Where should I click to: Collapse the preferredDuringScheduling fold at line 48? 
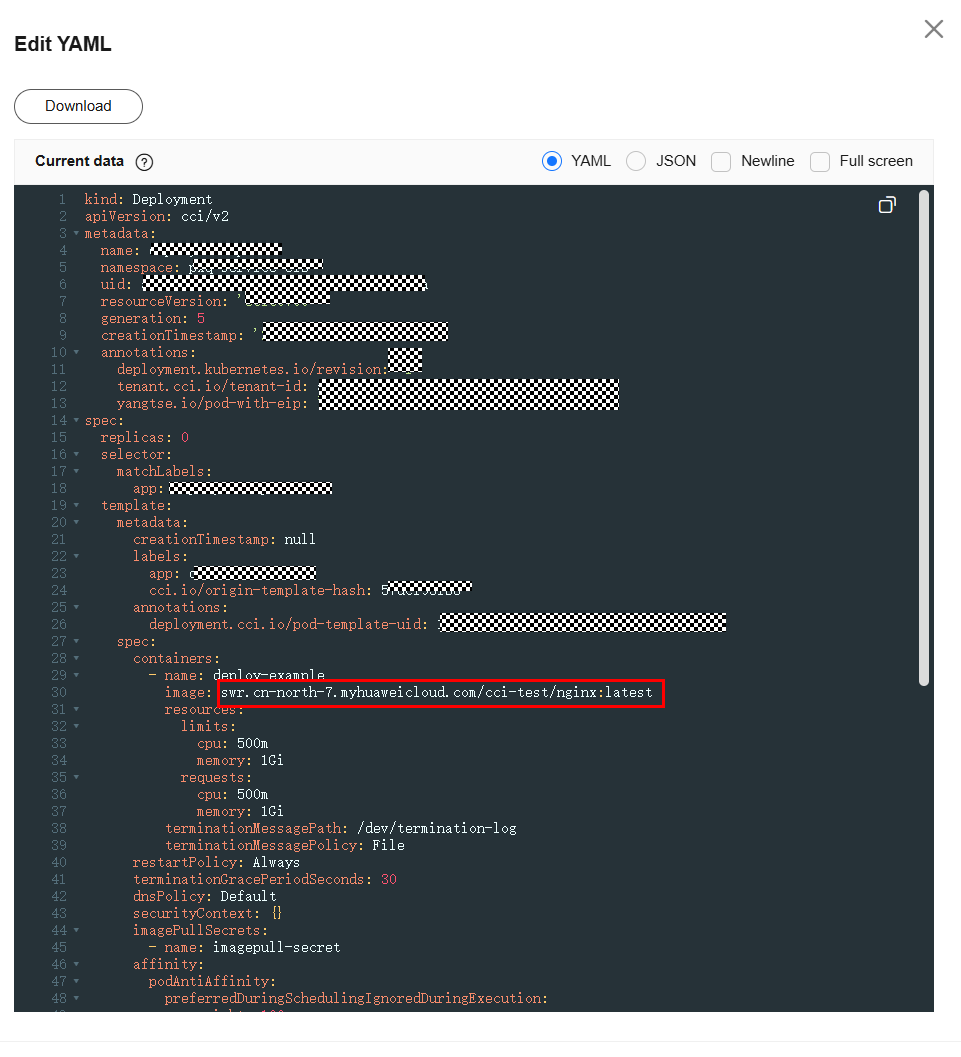tap(76, 998)
